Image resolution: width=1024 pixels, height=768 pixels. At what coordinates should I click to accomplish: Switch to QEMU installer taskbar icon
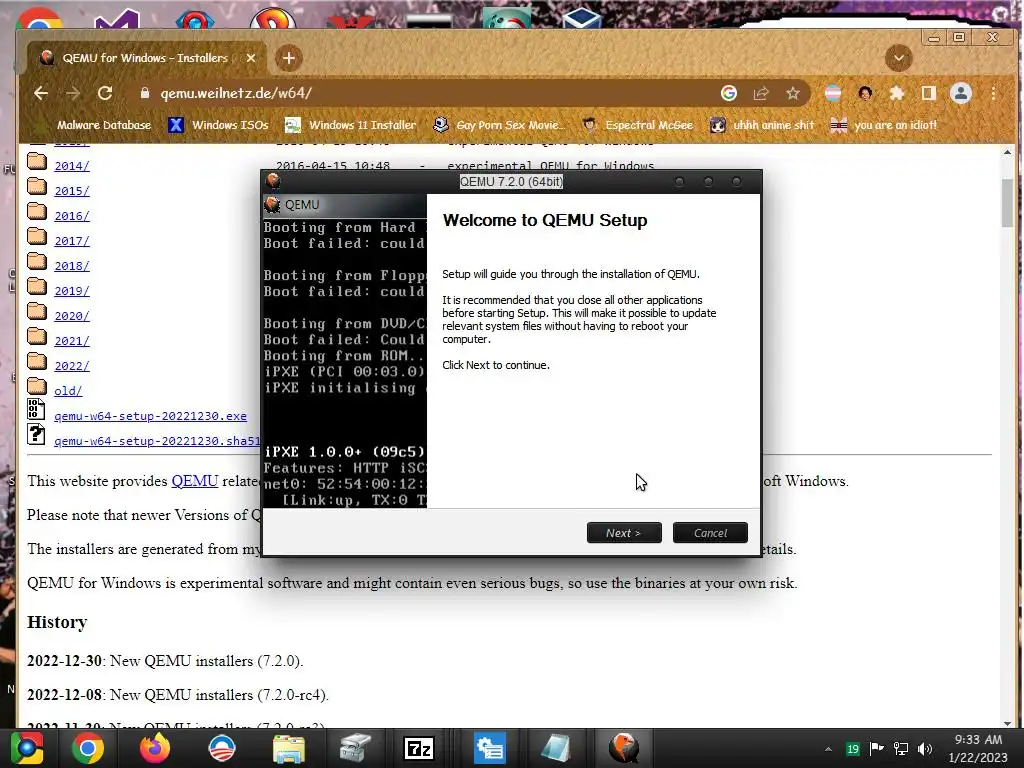click(624, 748)
